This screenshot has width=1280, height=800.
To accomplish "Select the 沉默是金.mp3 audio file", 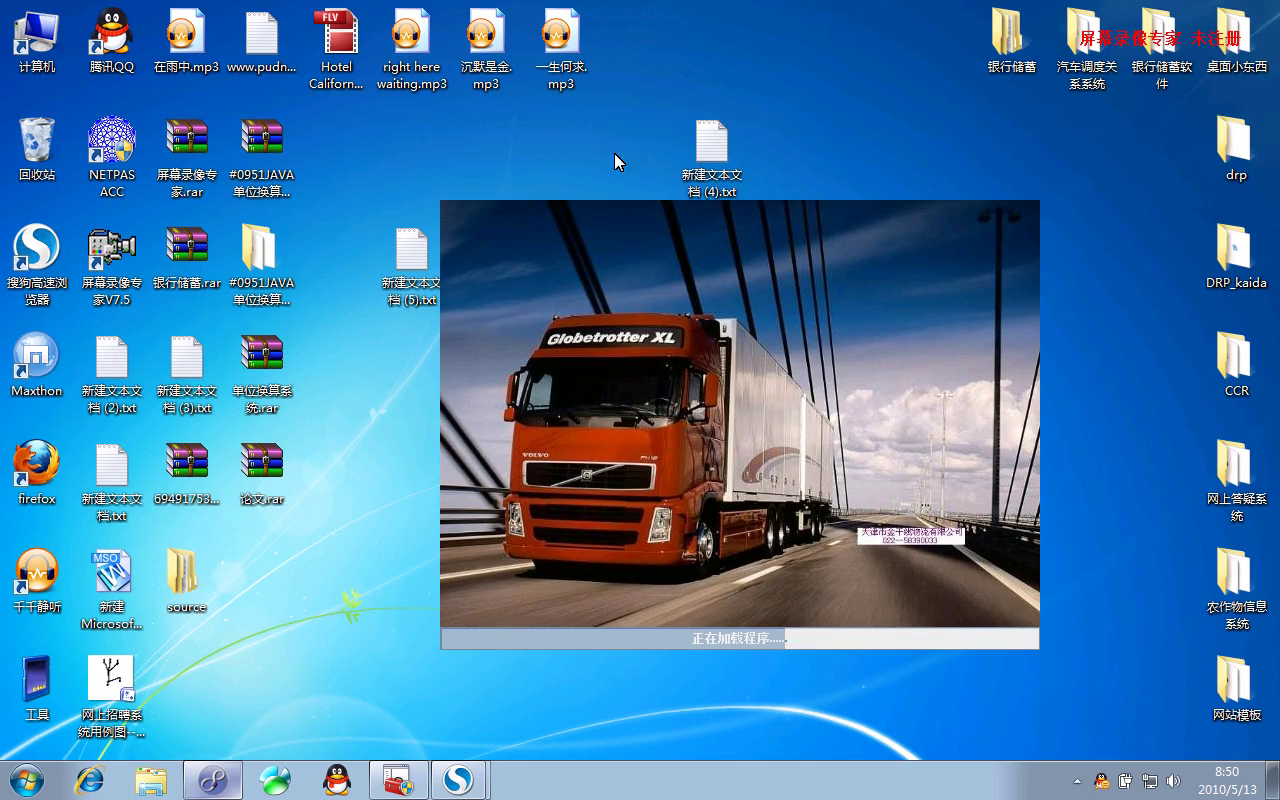I will [486, 48].
